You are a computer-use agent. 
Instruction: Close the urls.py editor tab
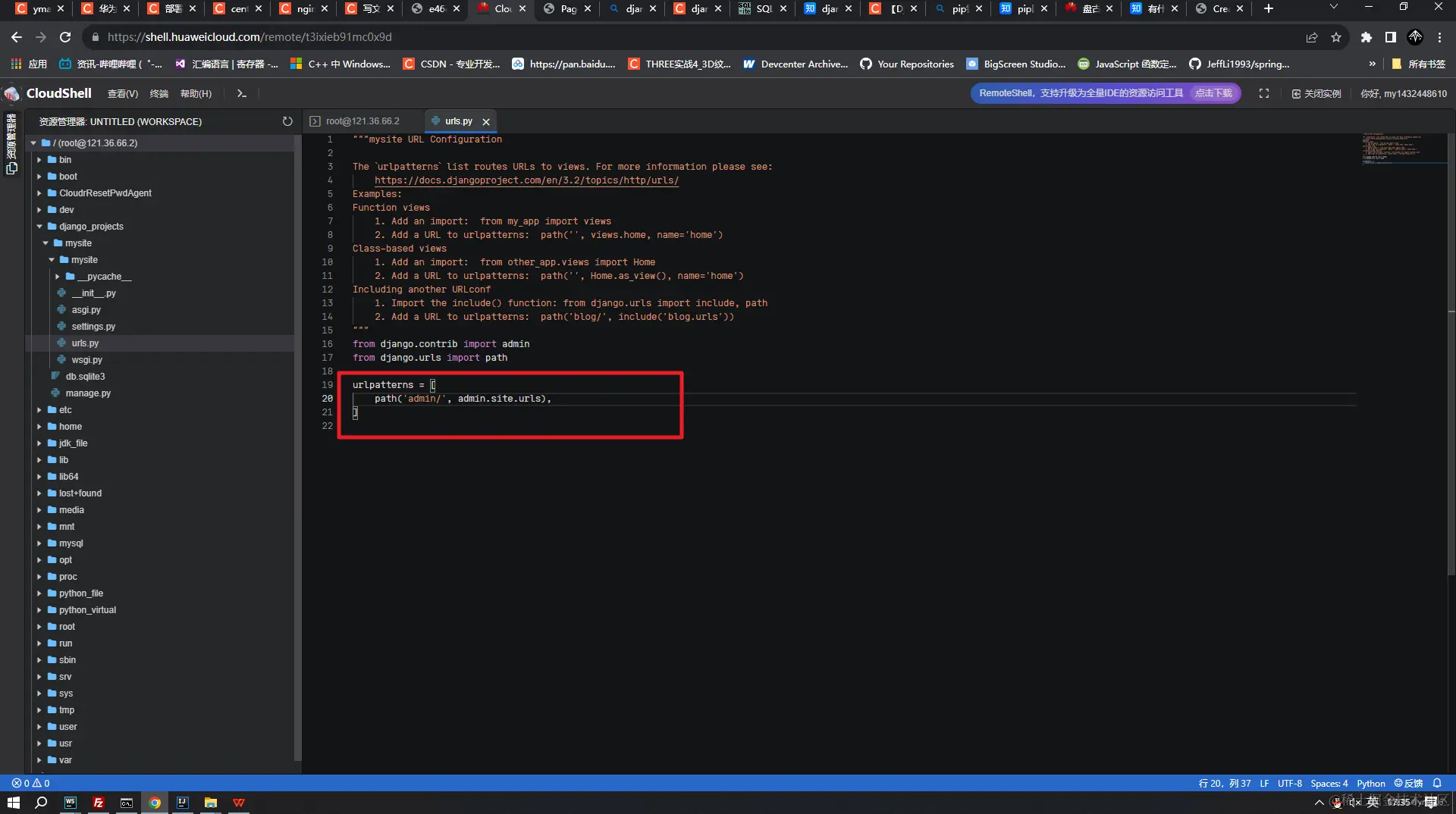click(x=486, y=121)
